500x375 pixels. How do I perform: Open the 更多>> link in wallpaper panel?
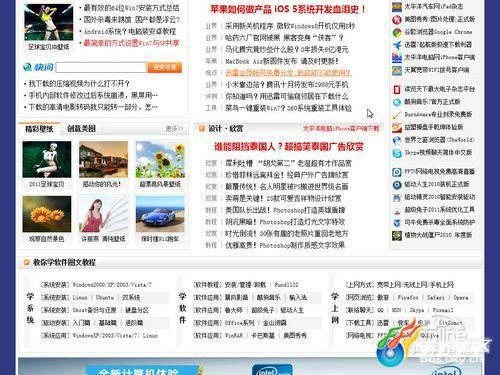(174, 129)
